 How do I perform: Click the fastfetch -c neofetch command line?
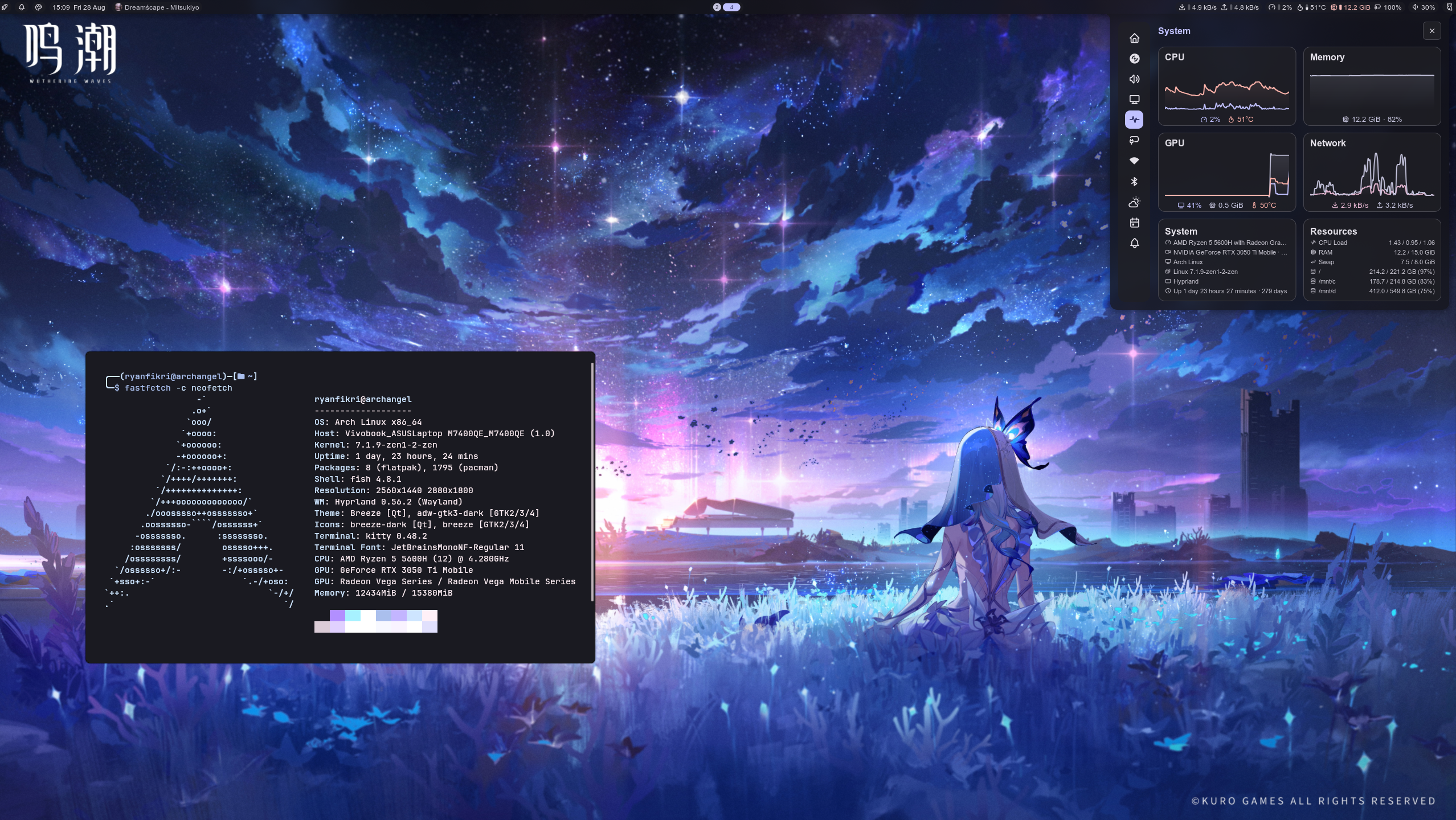coord(178,388)
